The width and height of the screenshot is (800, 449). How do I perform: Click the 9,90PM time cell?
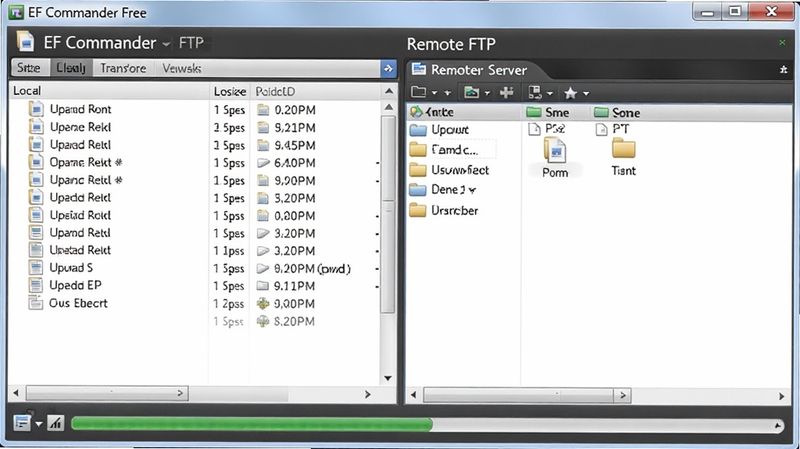click(x=295, y=181)
